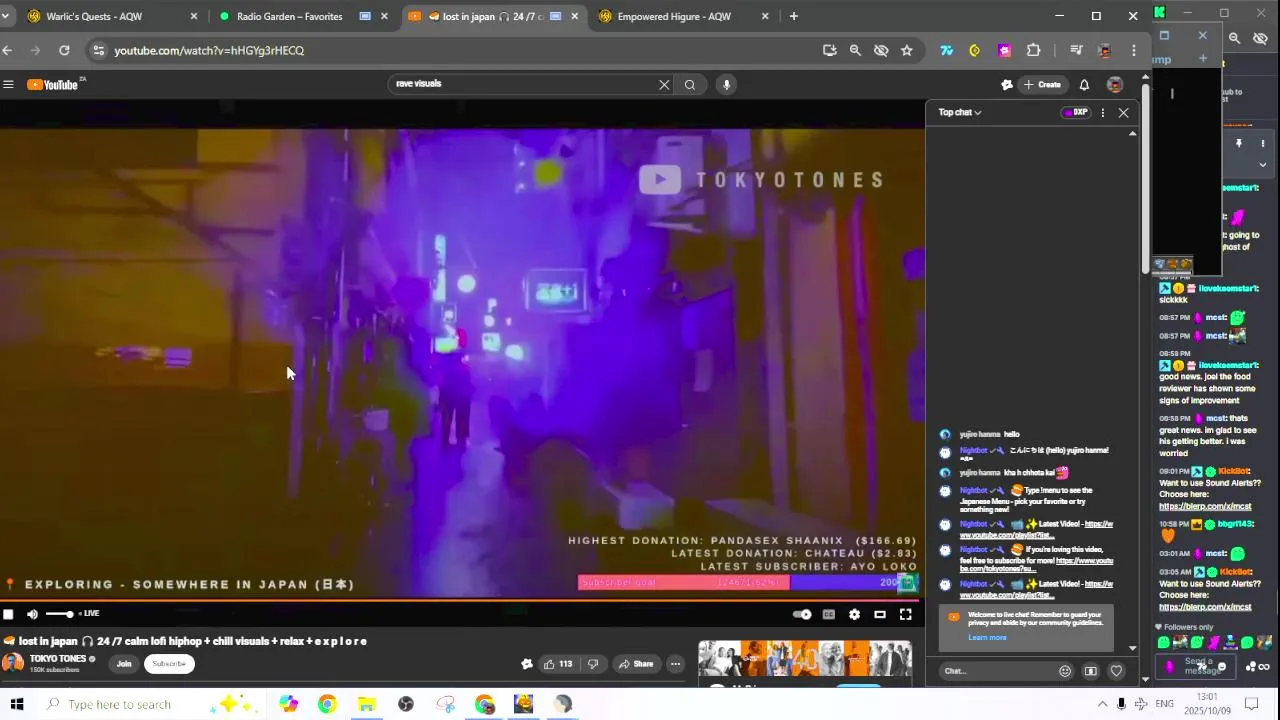Open the emoji picker in chat

pos(1065,671)
